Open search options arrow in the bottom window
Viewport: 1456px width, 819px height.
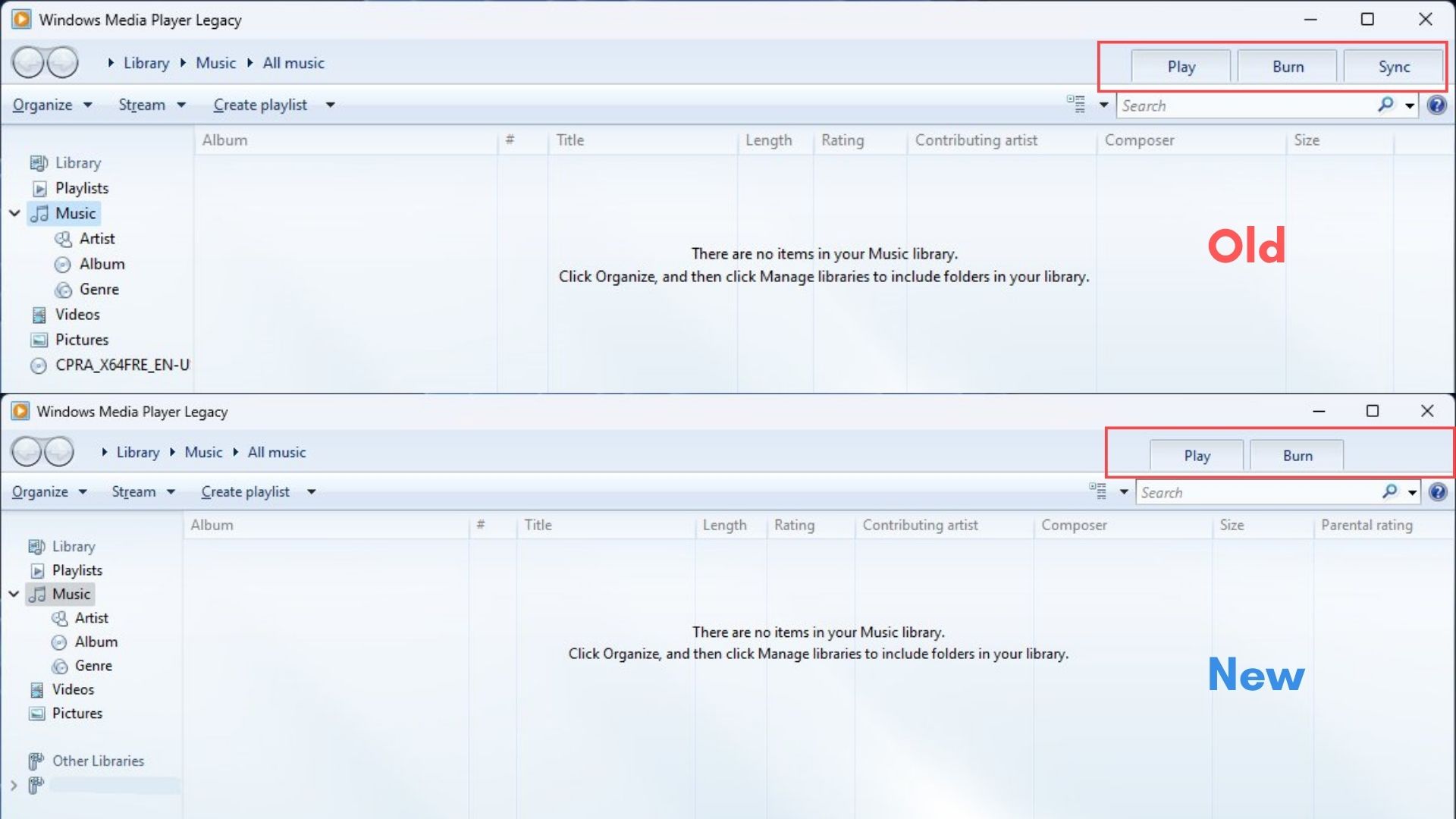coord(1412,492)
